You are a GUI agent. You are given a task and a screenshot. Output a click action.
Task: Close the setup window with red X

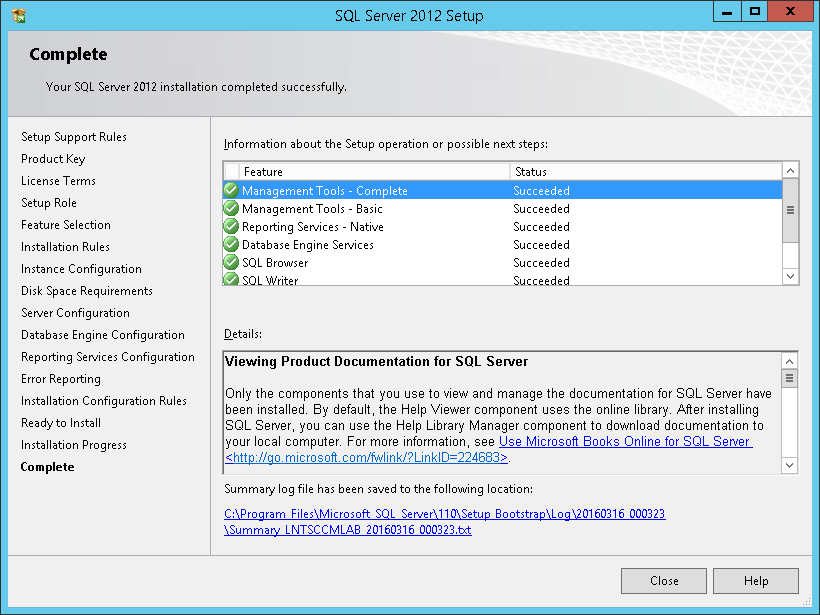[790, 12]
